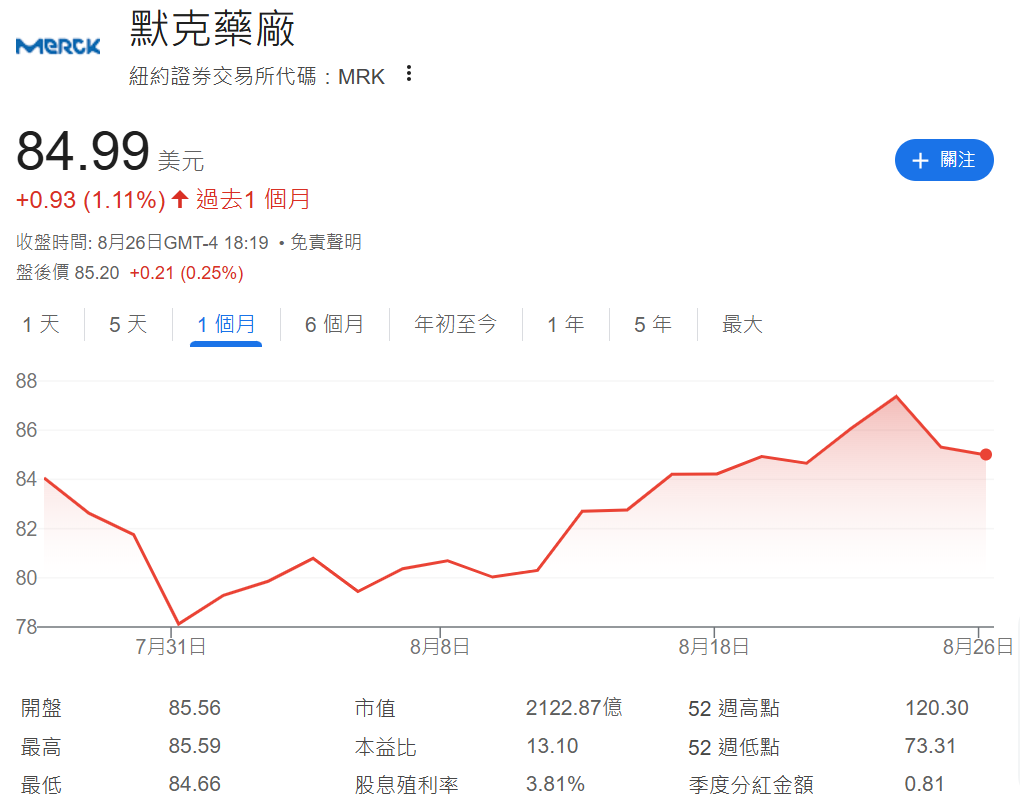
Task: Click the chart low point above 7月31日
Action: [x=178, y=623]
